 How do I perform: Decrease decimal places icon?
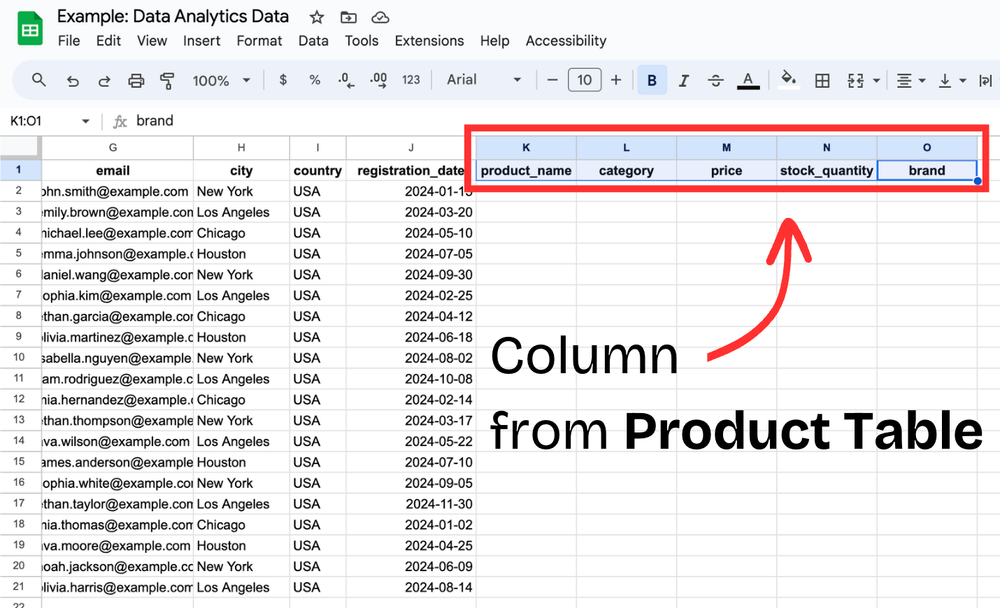pyautogui.click(x=347, y=80)
